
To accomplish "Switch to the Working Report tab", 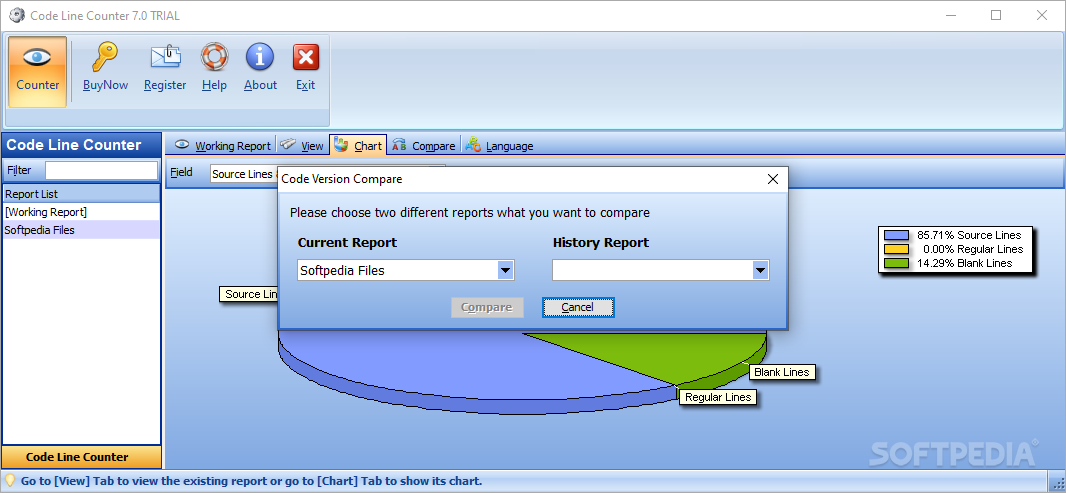I will [x=223, y=146].
